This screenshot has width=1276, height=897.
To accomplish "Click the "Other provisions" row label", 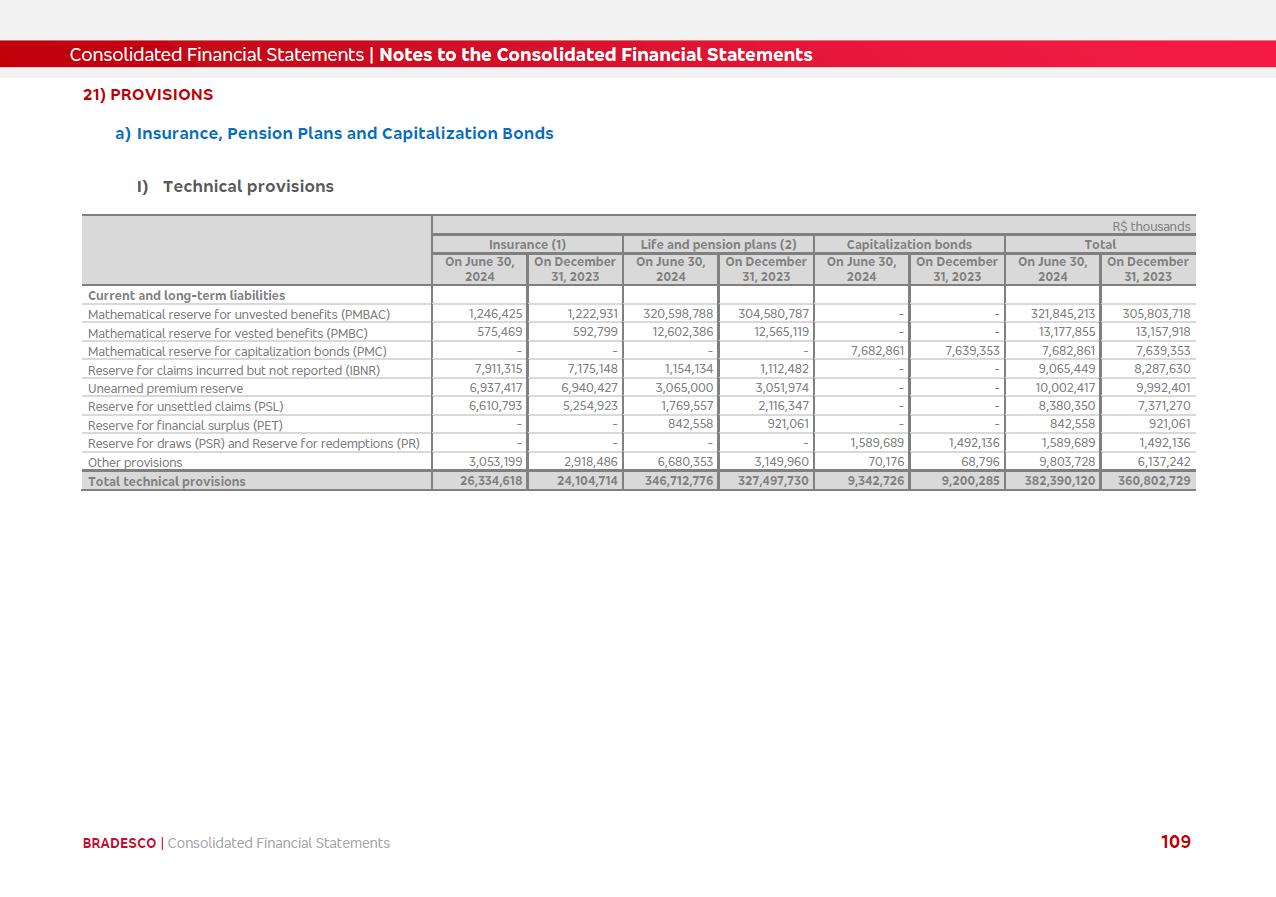I will [135, 463].
